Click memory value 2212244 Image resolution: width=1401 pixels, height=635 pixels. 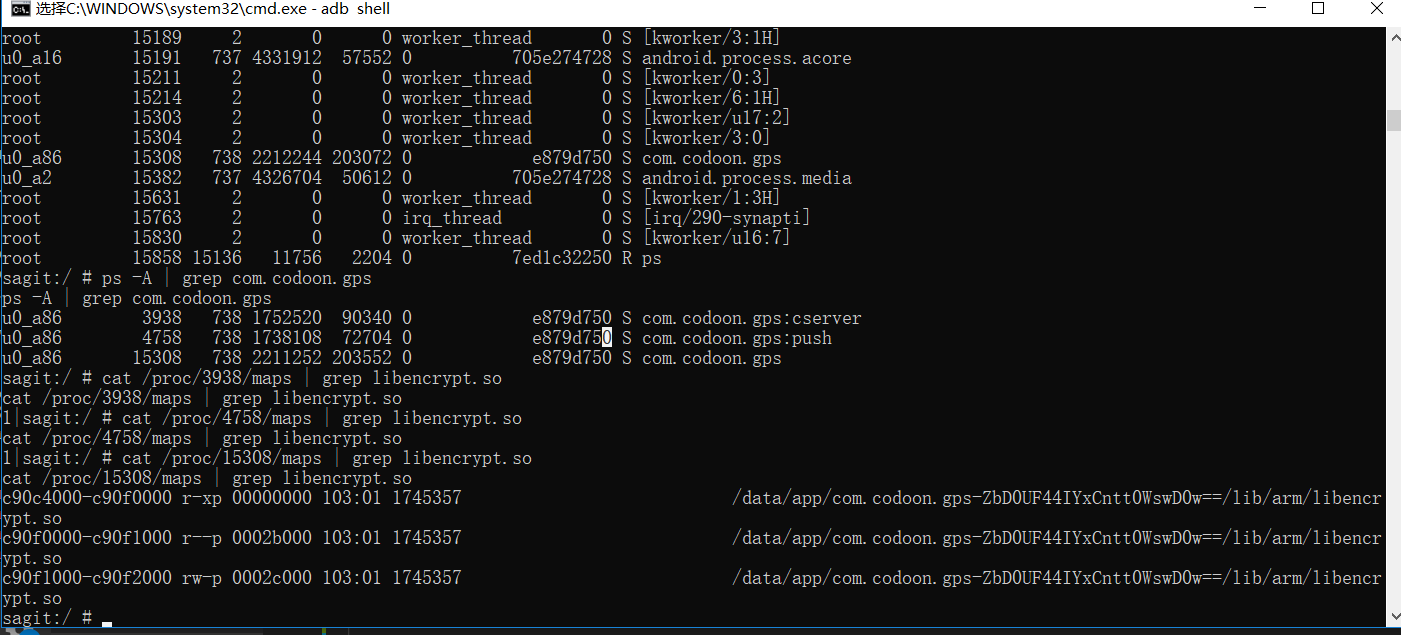287,158
